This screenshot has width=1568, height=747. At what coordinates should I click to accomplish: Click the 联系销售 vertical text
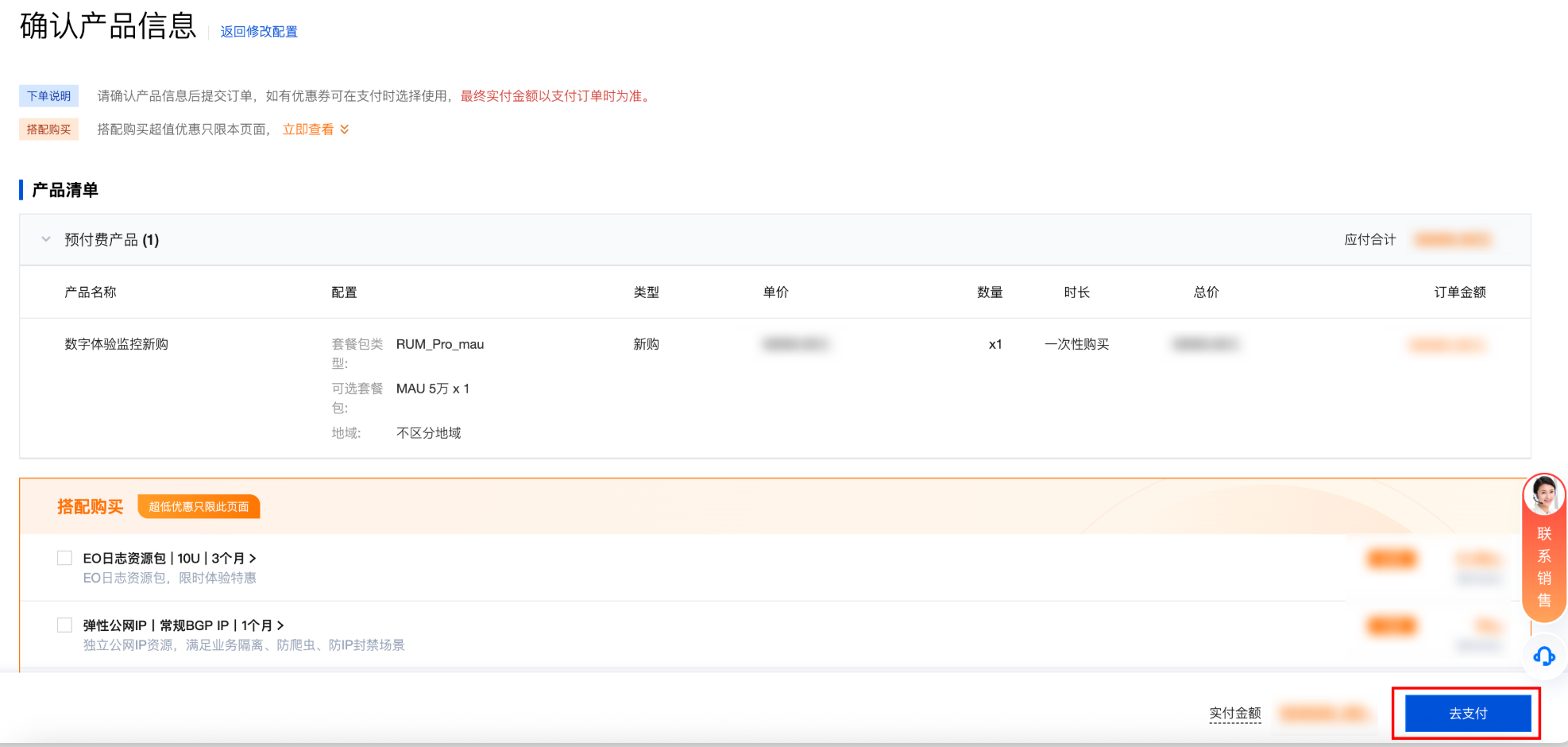(1544, 567)
